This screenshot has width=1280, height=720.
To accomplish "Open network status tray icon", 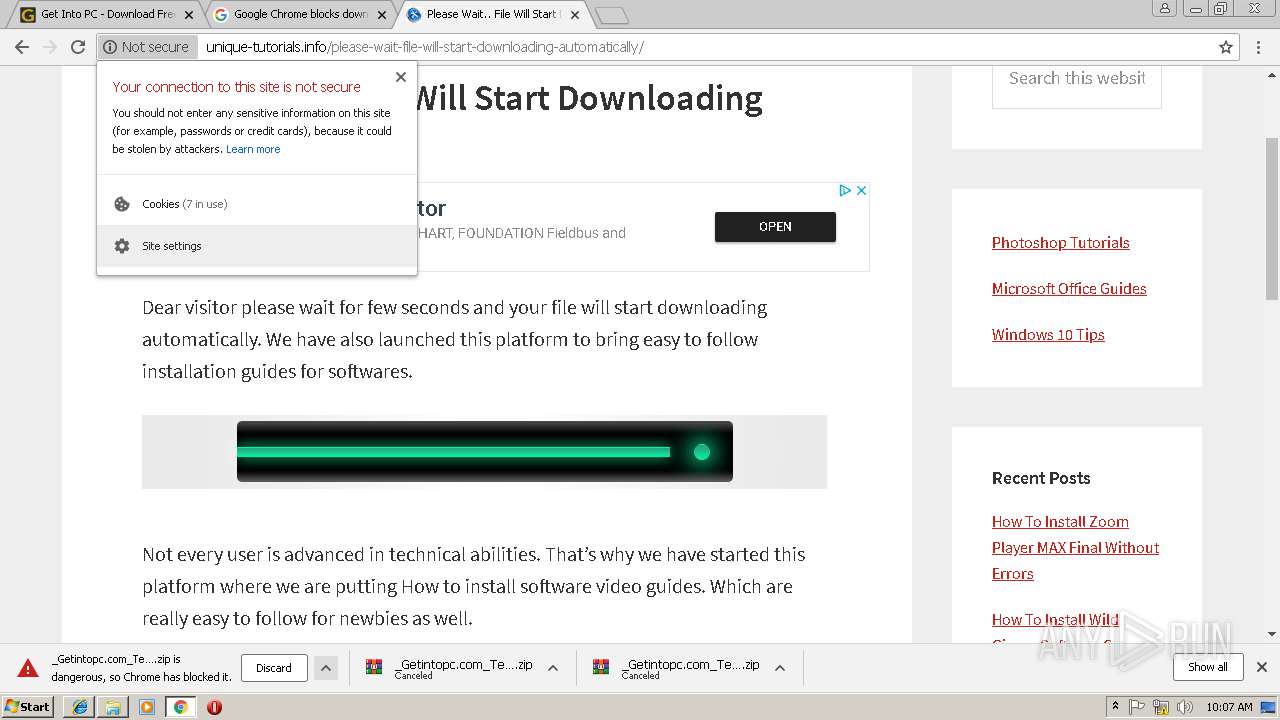I will click(x=1161, y=707).
